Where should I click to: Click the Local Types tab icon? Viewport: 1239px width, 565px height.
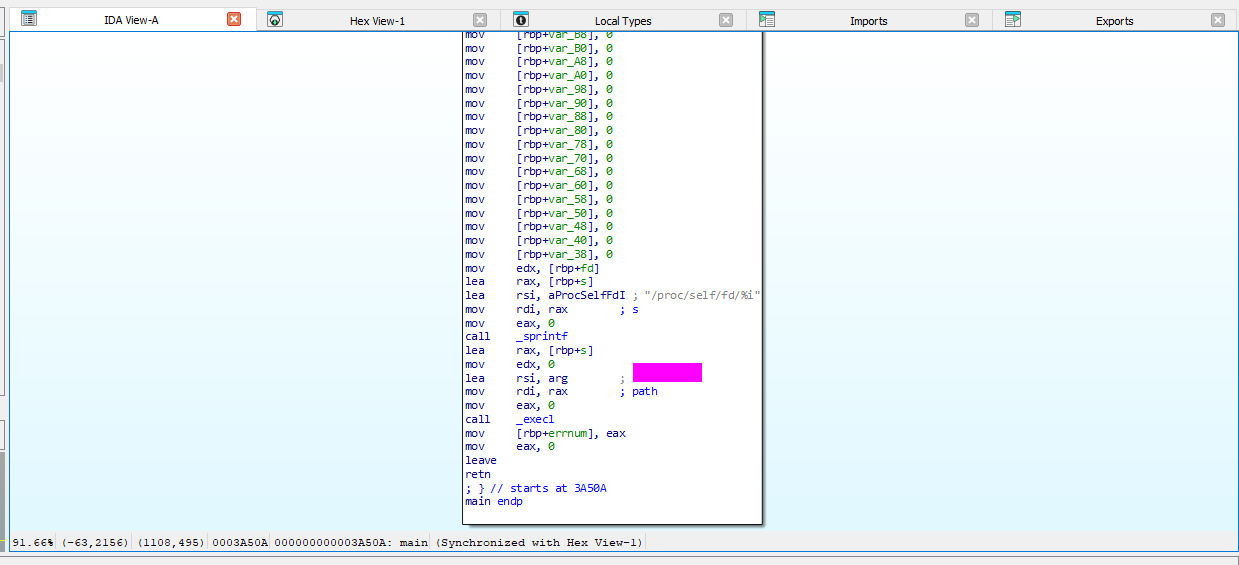(521, 20)
